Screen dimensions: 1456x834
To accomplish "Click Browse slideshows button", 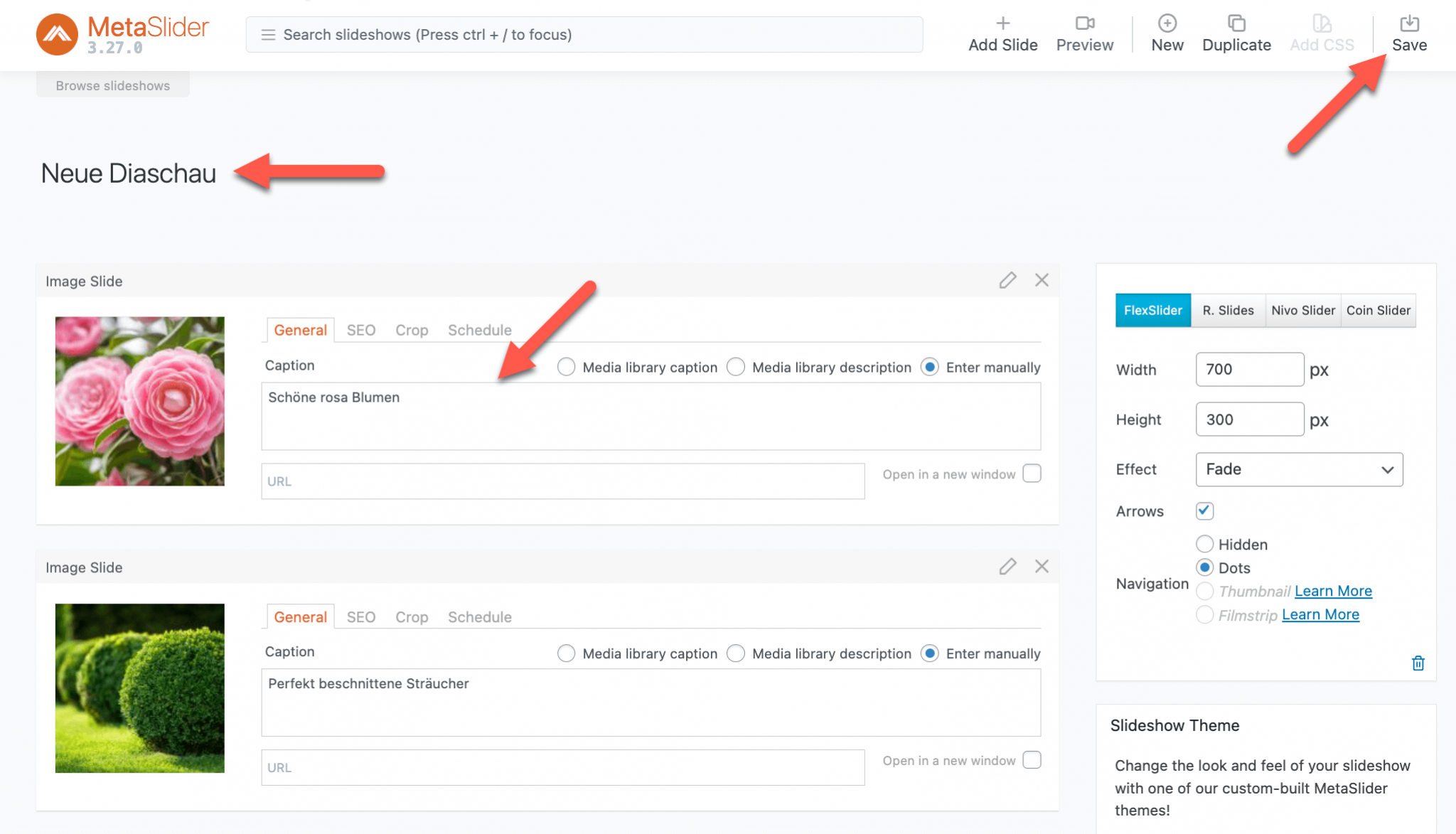I will [112, 85].
